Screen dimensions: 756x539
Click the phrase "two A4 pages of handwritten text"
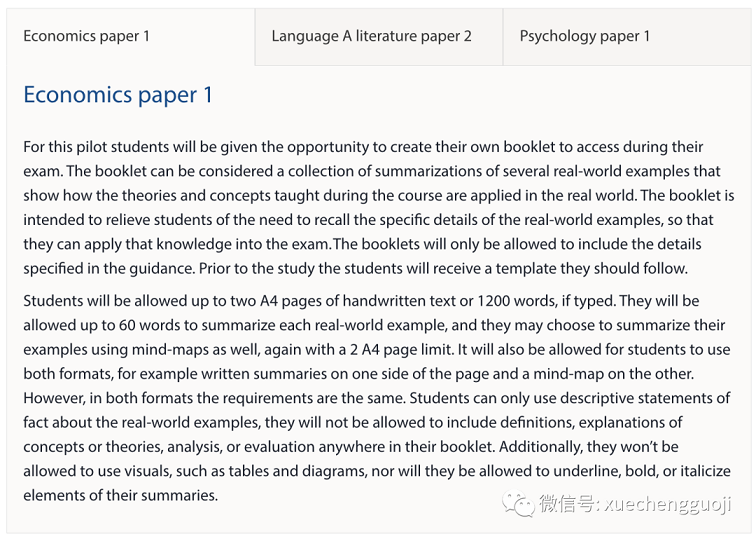point(344,301)
